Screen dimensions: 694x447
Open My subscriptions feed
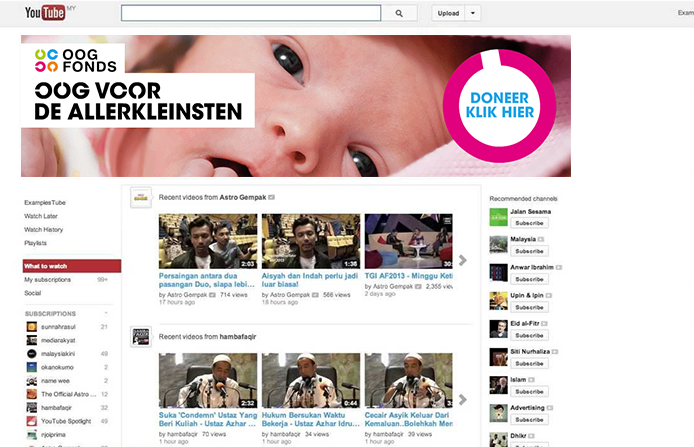(47, 280)
